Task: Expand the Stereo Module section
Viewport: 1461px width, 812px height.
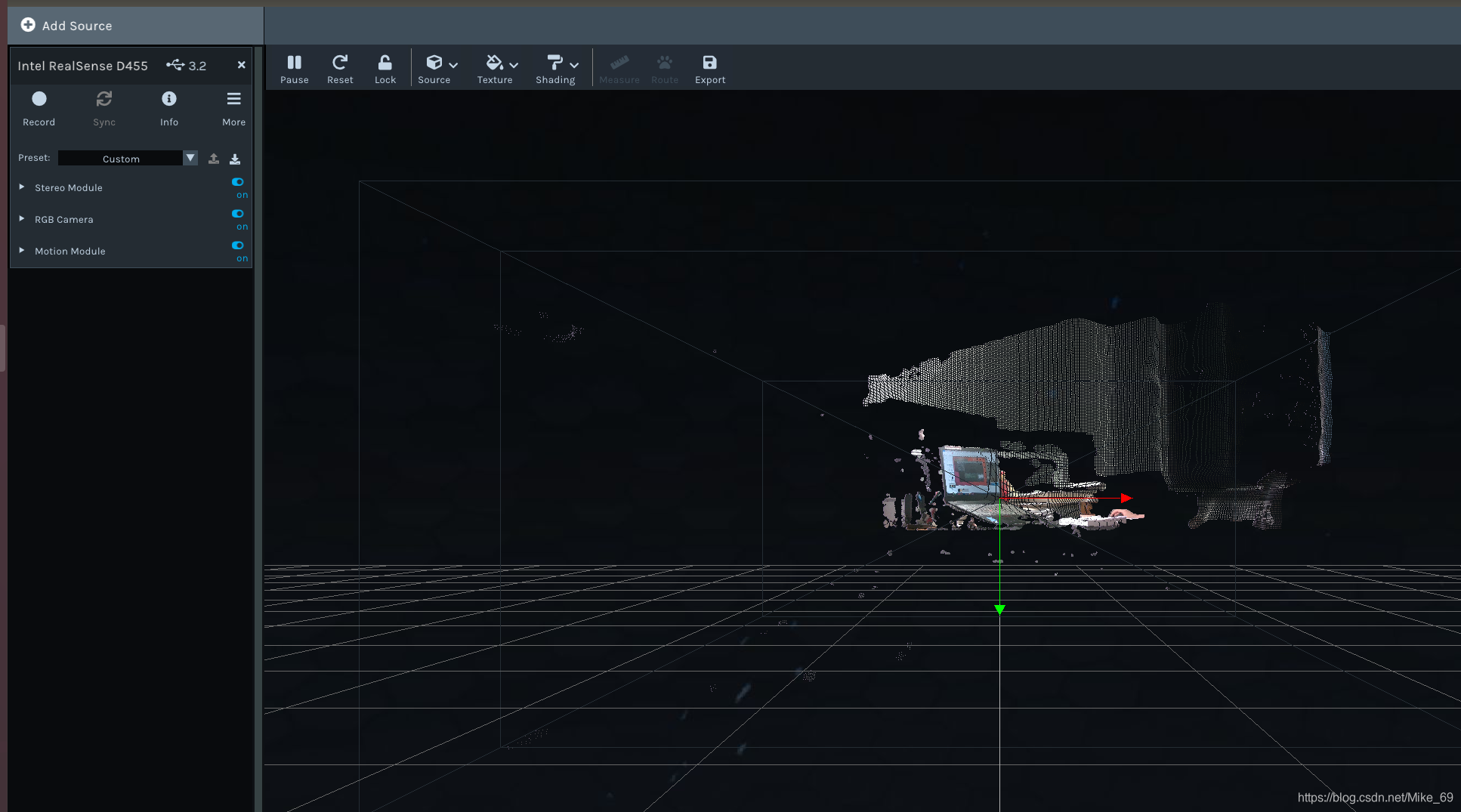Action: point(22,187)
